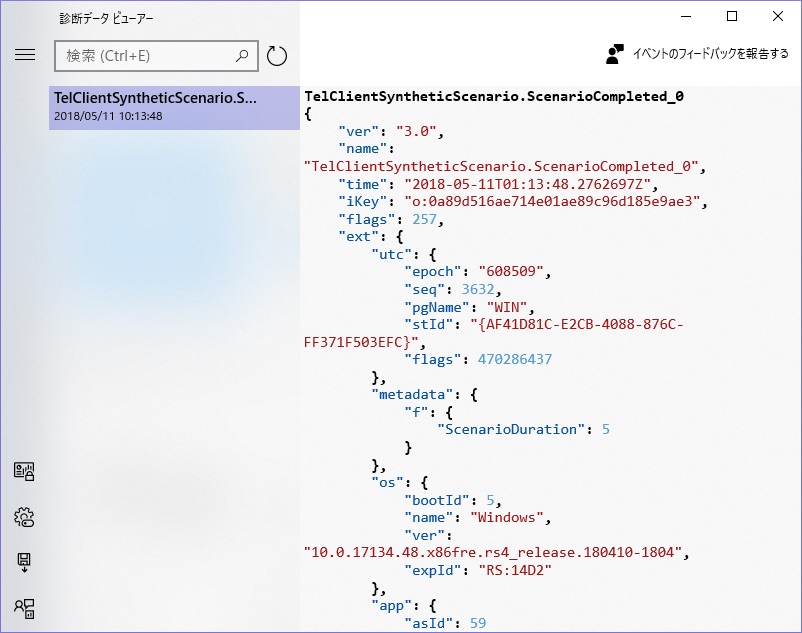Click the stId GUID value

(494, 333)
